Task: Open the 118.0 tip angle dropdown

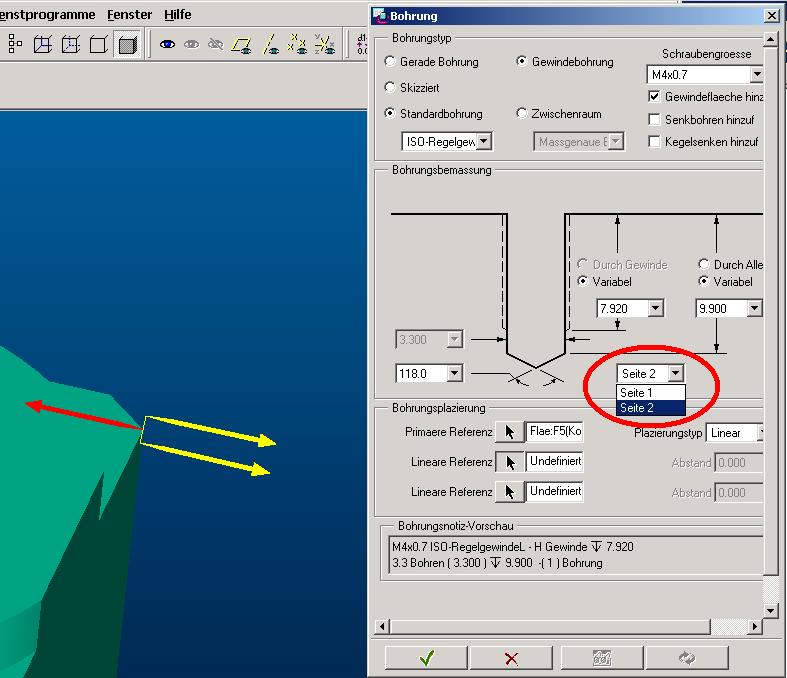Action: click(454, 373)
